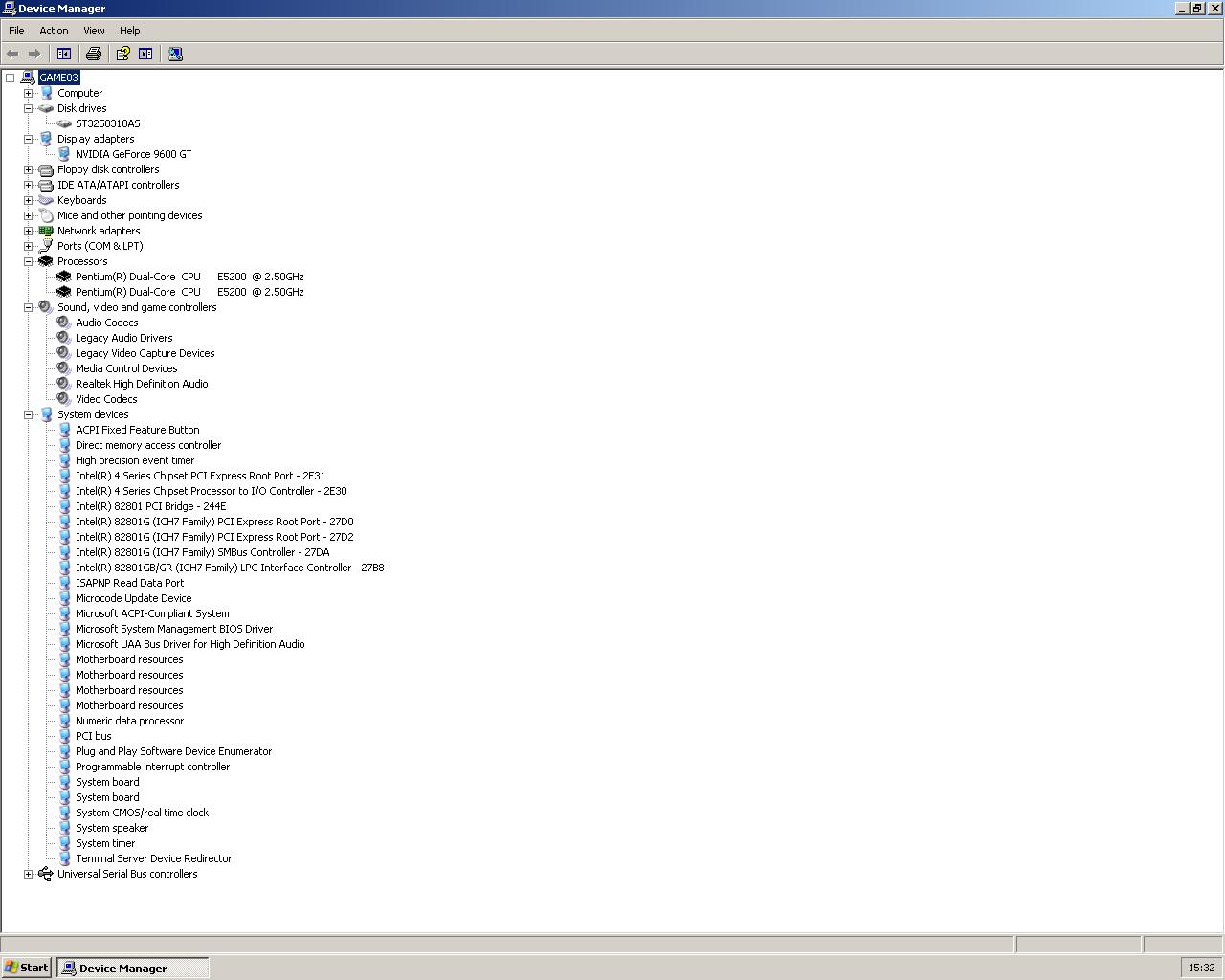
Task: Click the Show/Hide Action Pane icon
Action: [145, 54]
